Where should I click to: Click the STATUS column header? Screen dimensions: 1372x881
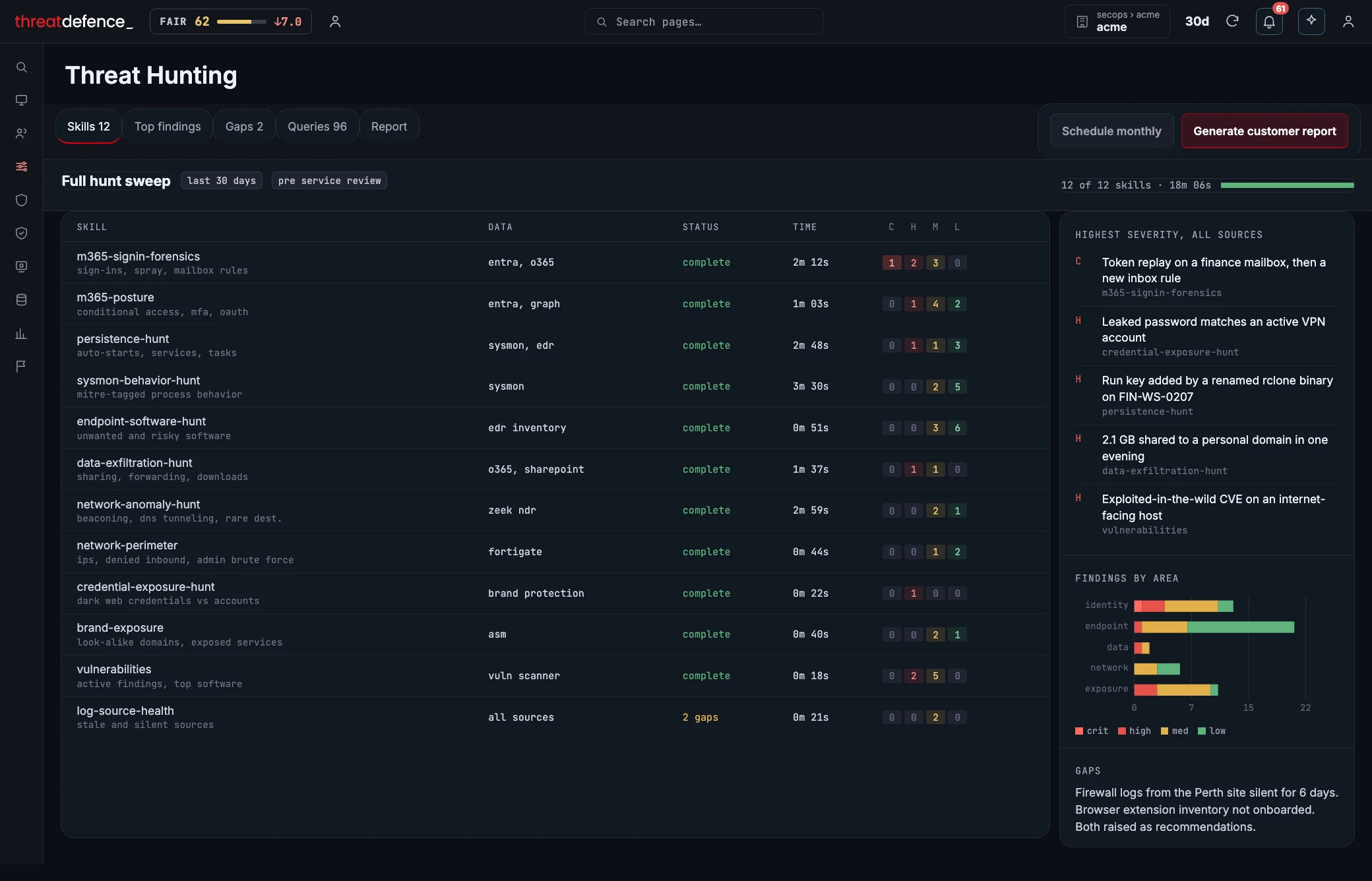point(701,227)
